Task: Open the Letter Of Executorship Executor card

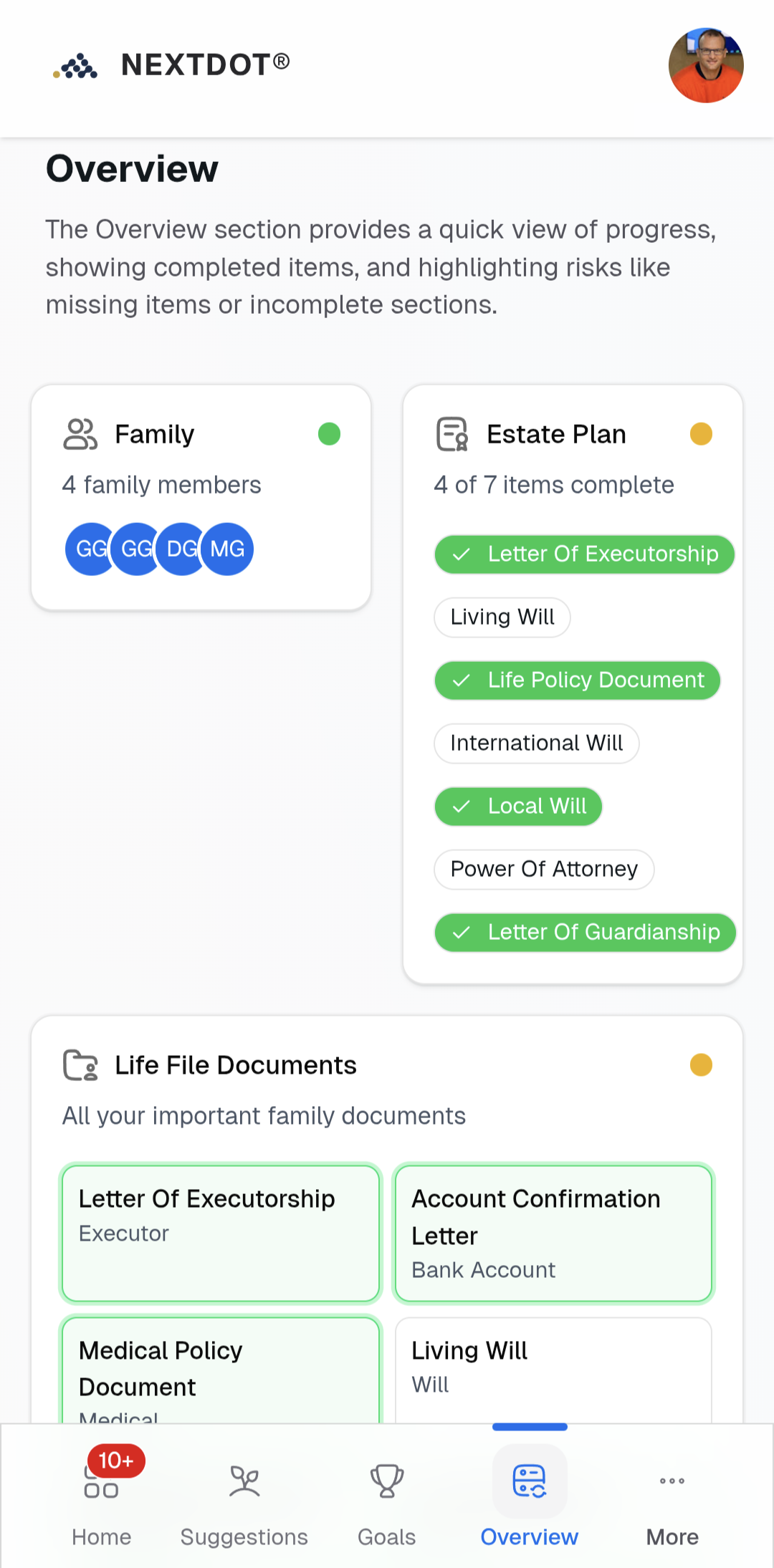Action: coord(221,1233)
